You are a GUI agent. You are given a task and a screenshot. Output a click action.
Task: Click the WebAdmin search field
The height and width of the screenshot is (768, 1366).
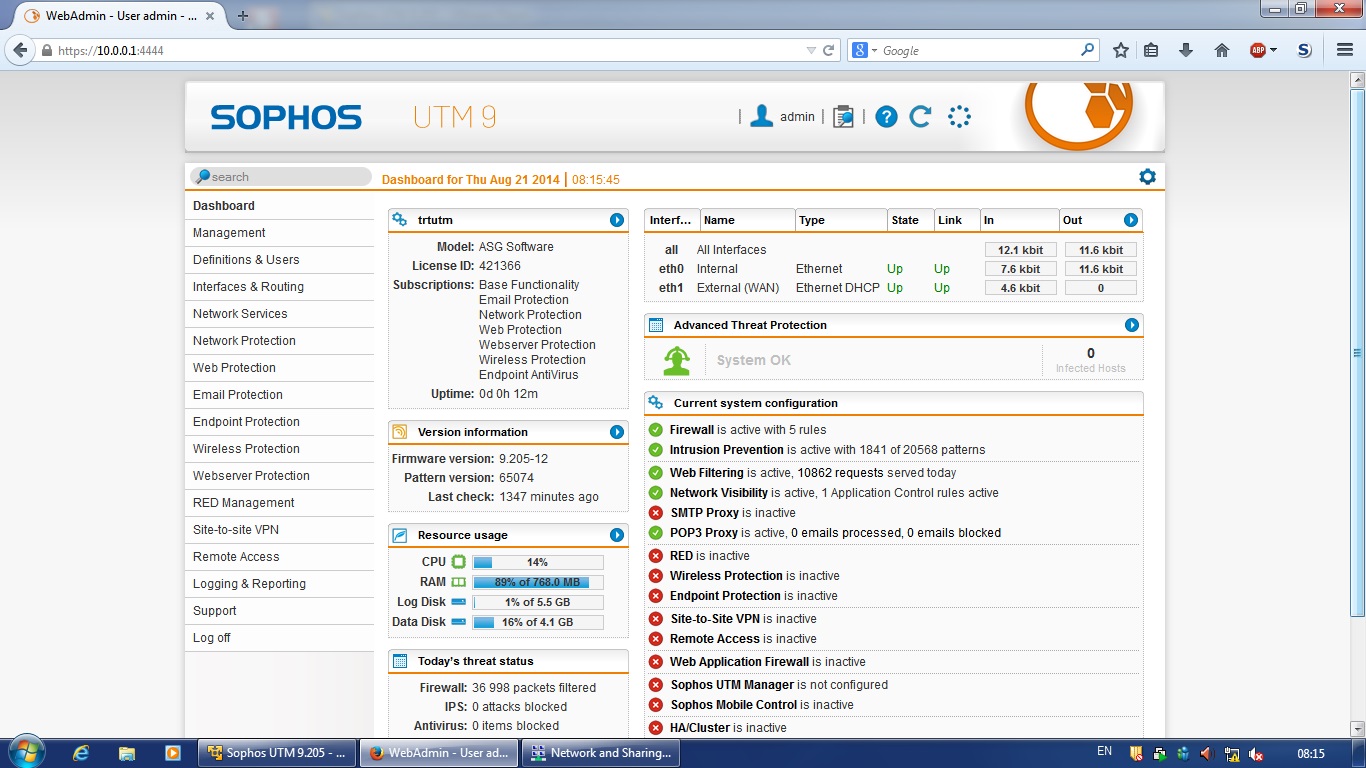281,177
